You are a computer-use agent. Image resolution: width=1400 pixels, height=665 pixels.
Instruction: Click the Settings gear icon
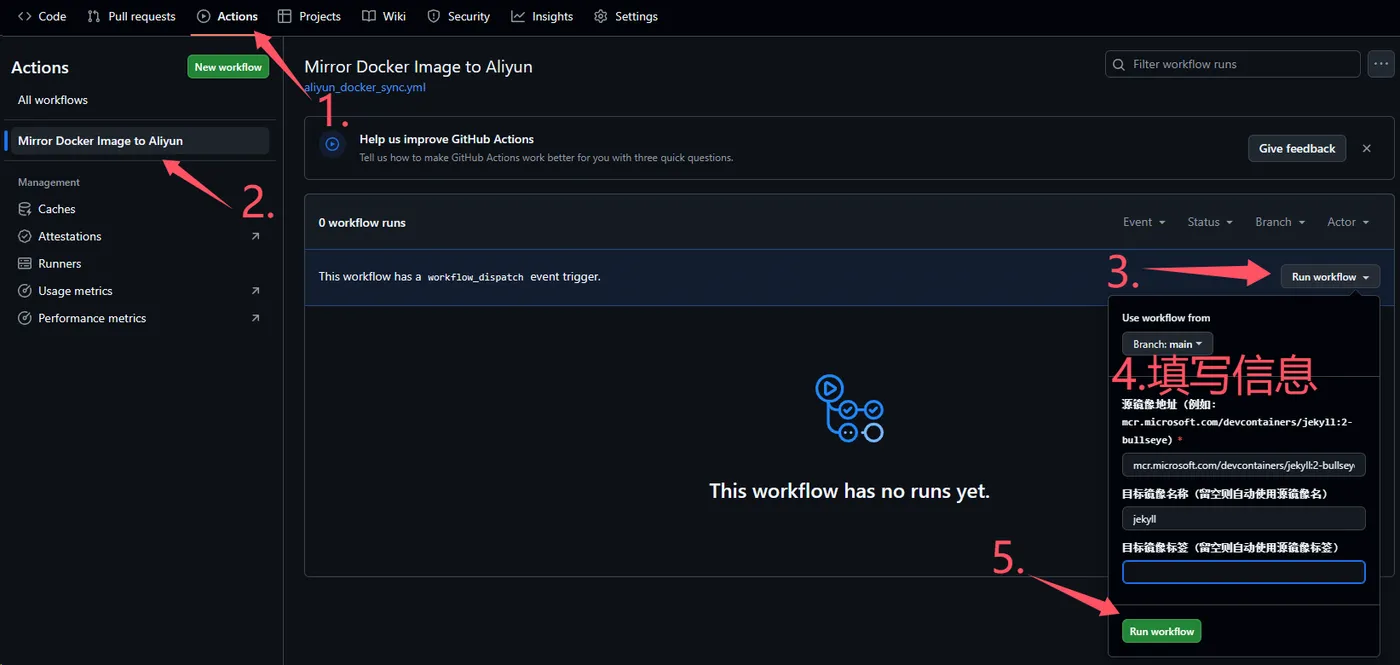point(600,16)
